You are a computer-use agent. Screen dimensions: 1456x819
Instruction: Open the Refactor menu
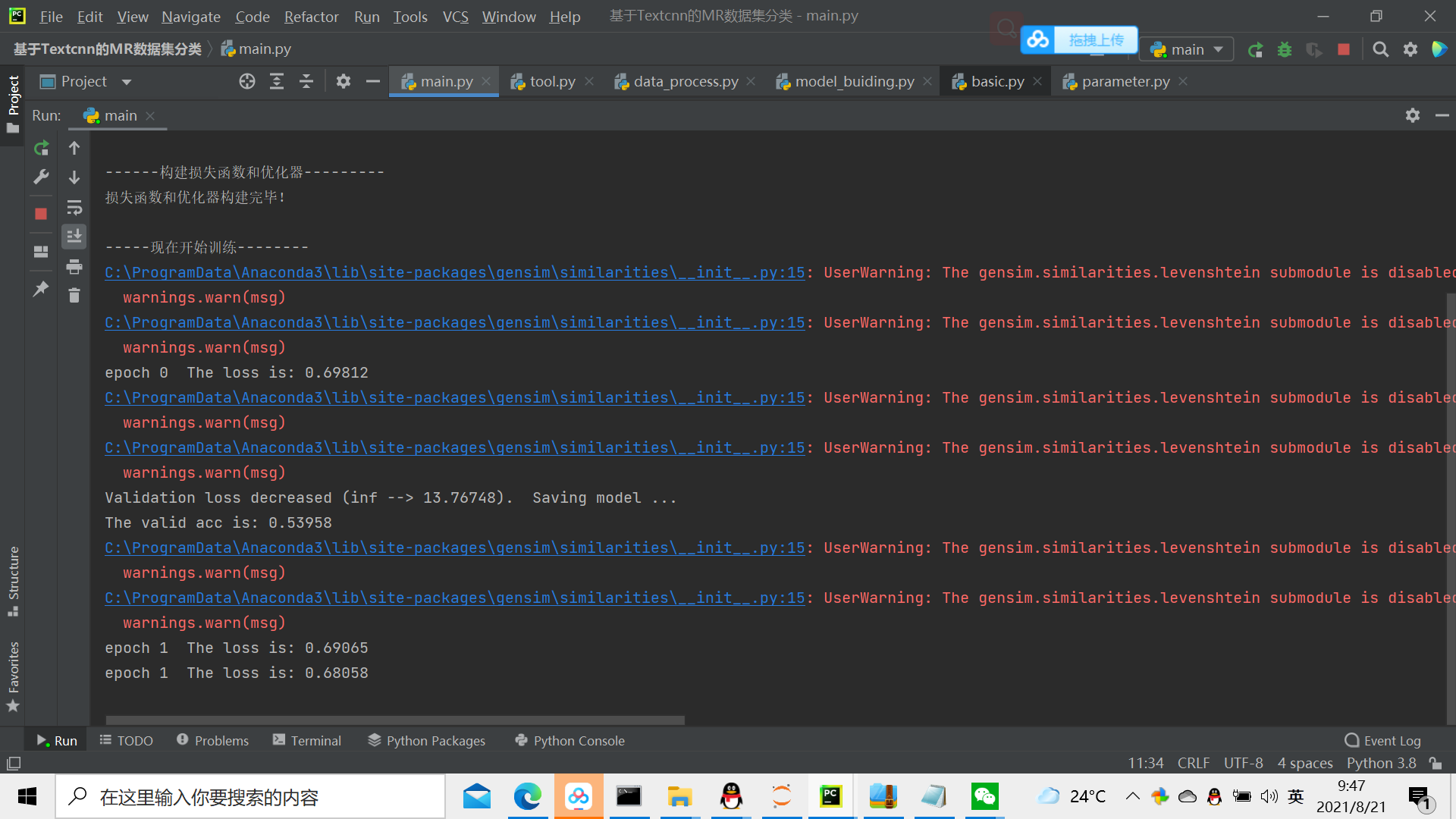tap(311, 17)
